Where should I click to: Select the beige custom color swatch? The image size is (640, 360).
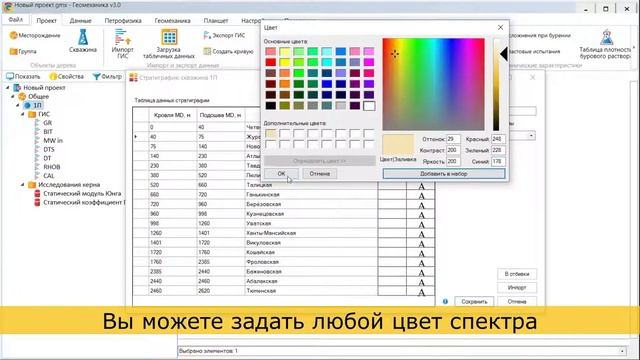coord(271,133)
